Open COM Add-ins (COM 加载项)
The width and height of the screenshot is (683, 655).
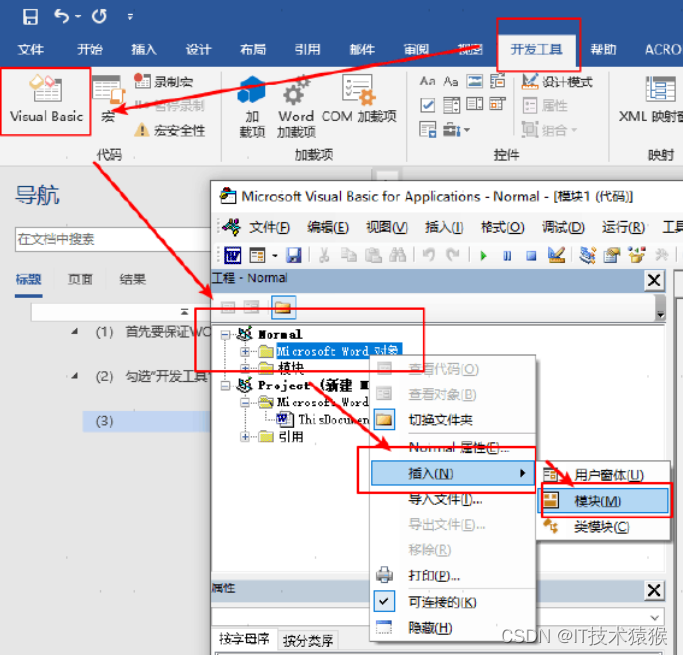click(x=358, y=99)
